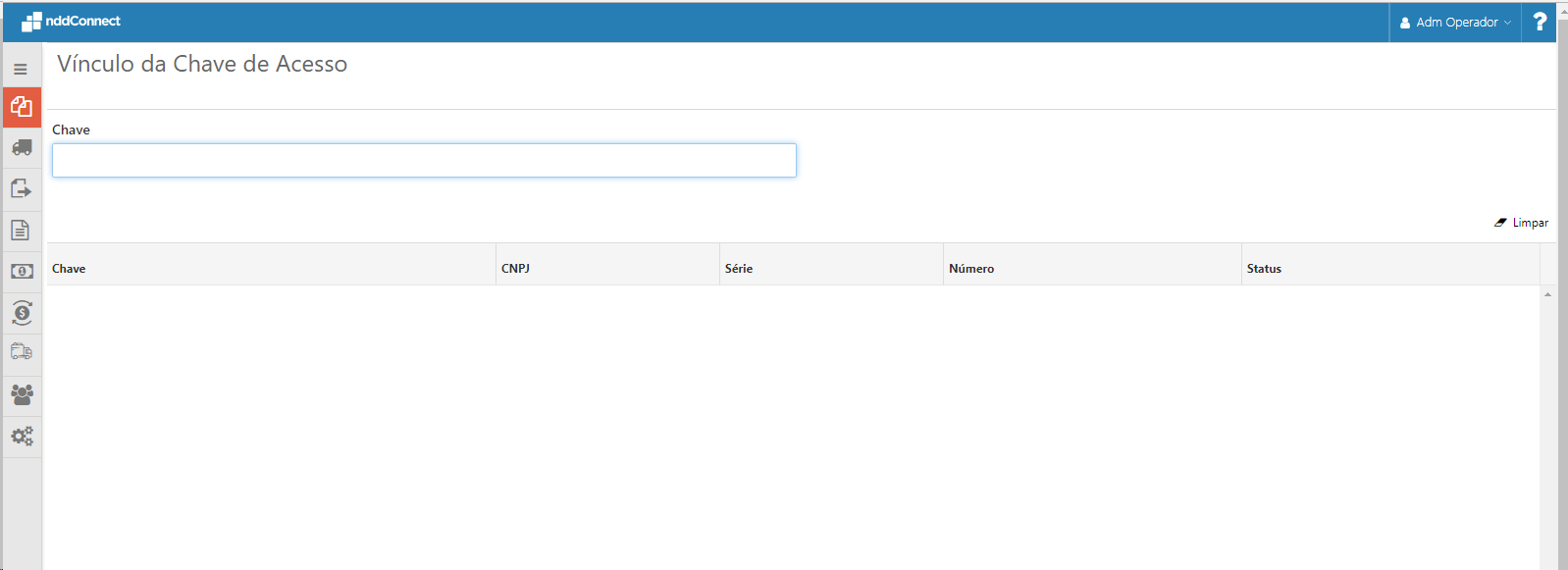The height and width of the screenshot is (570, 1568).
Task: Open the banknote money icon in the sidebar
Action: tap(22, 271)
